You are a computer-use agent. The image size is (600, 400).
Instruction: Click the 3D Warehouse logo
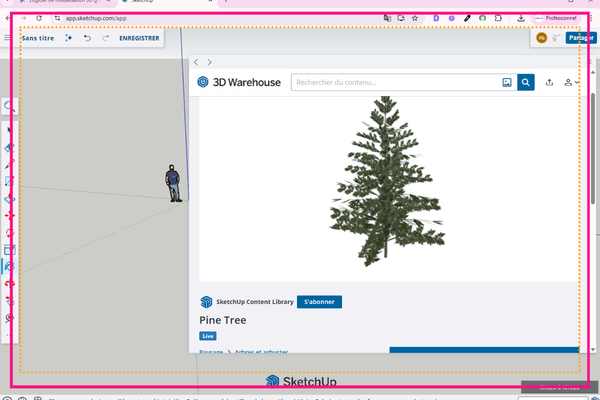(x=239, y=82)
